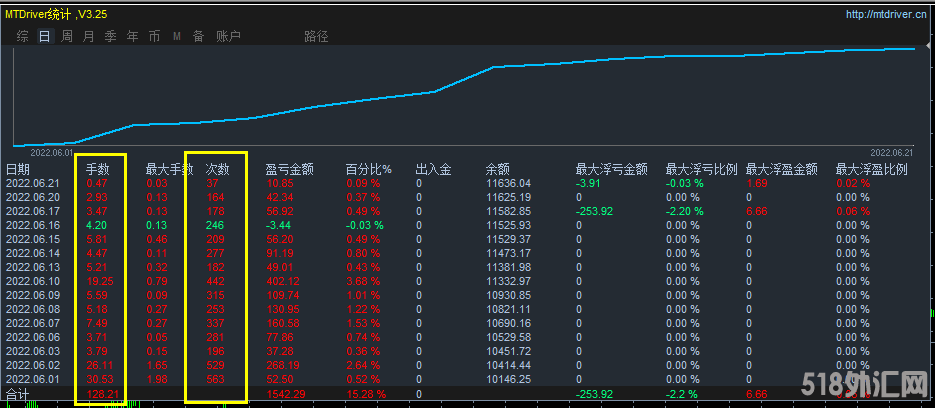
Task: Click the 手数 column header
Action: click(97, 170)
